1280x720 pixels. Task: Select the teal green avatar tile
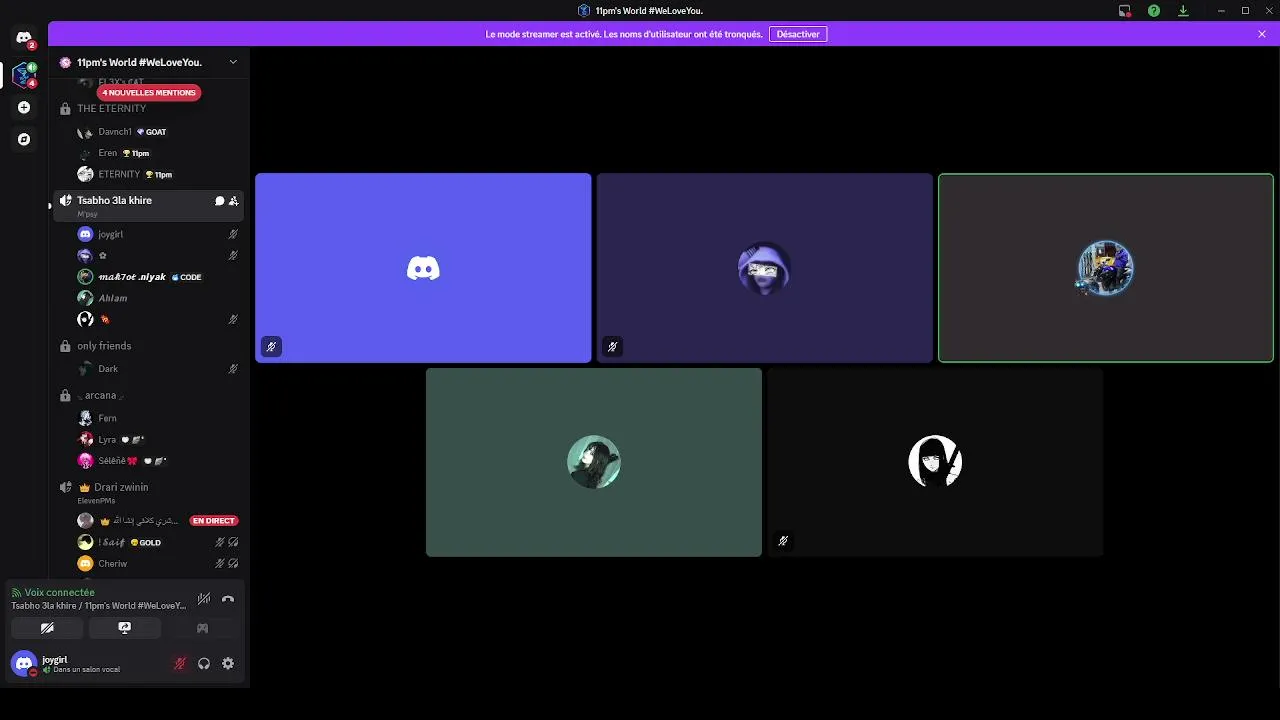[594, 462]
